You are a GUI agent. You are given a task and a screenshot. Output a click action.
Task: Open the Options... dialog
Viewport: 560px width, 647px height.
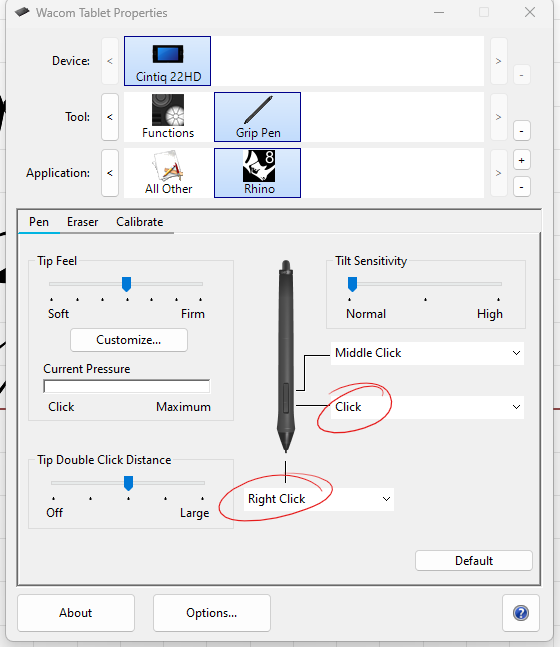click(212, 613)
